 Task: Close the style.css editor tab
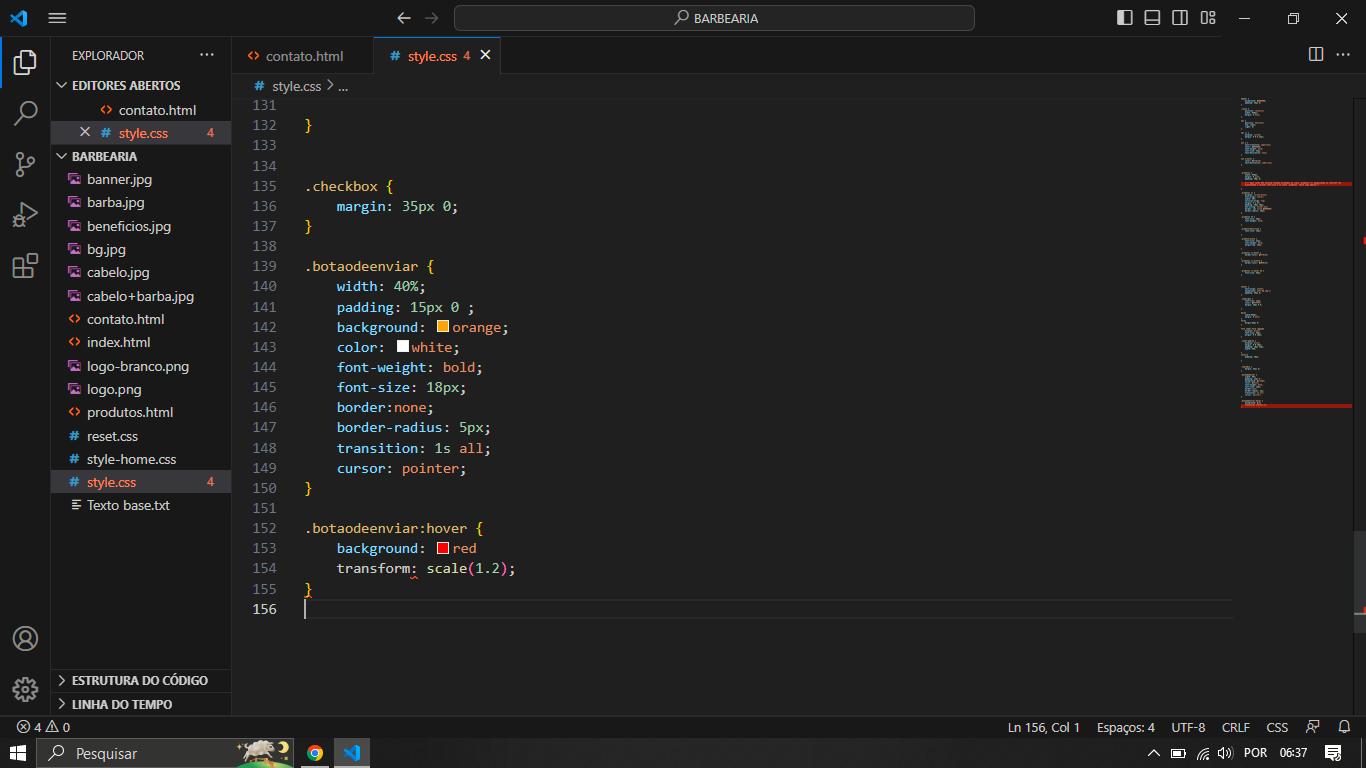[485, 55]
